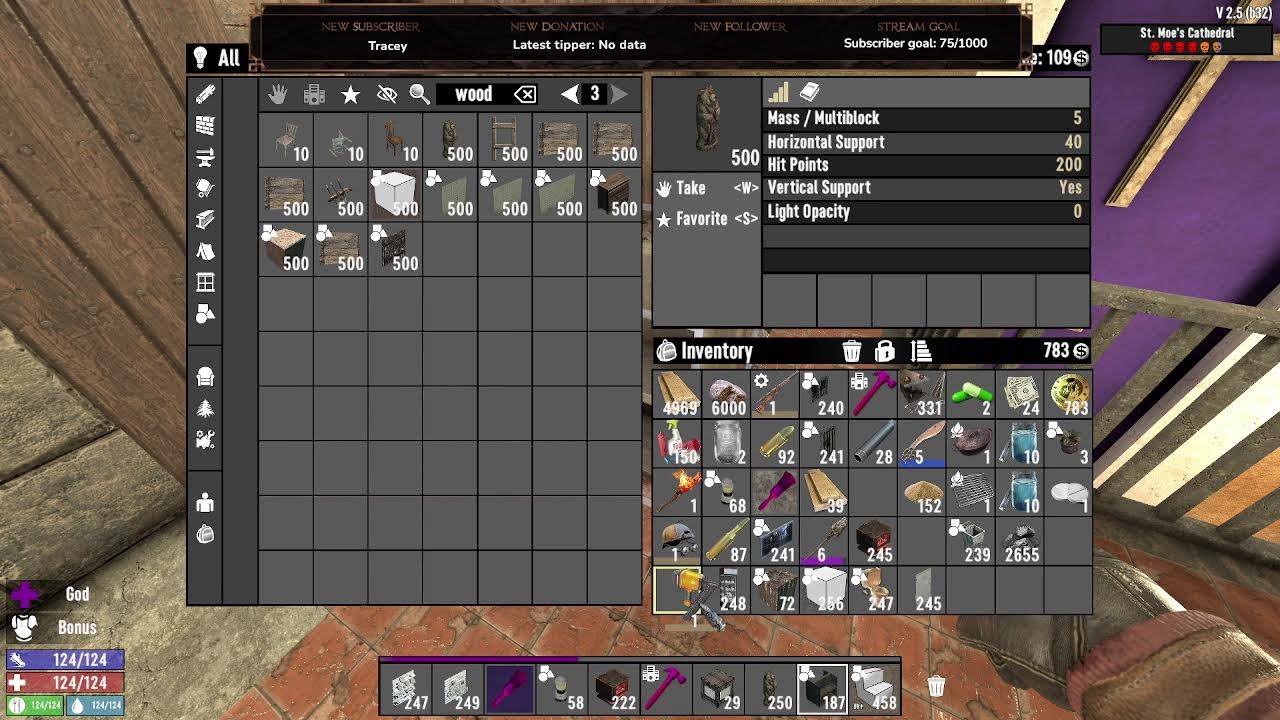Toggle the dev blocks filter icon
1280x720 pixels.
pyautogui.click(x=314, y=94)
